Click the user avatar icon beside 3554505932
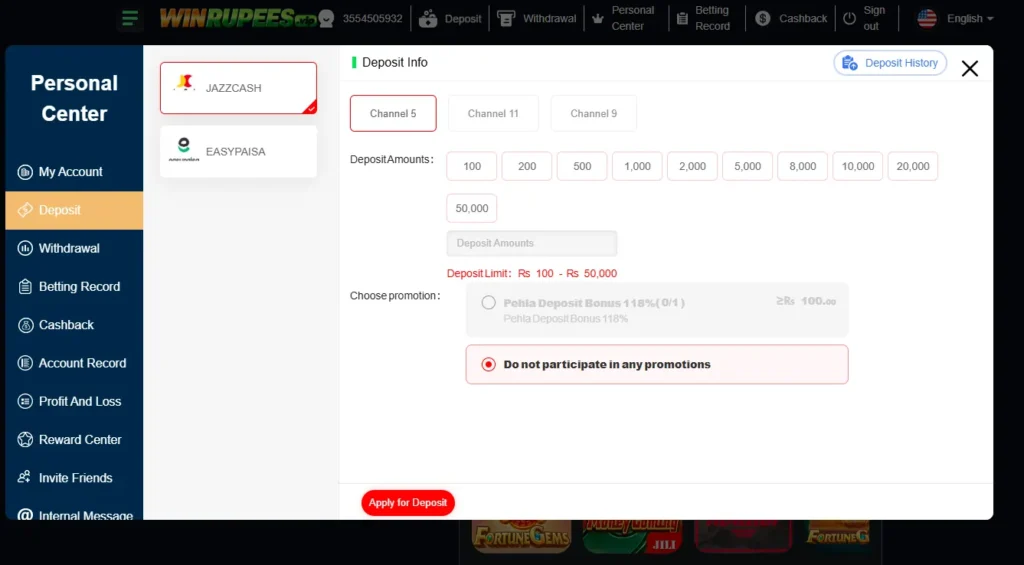Image resolution: width=1024 pixels, height=565 pixels. coord(326,18)
